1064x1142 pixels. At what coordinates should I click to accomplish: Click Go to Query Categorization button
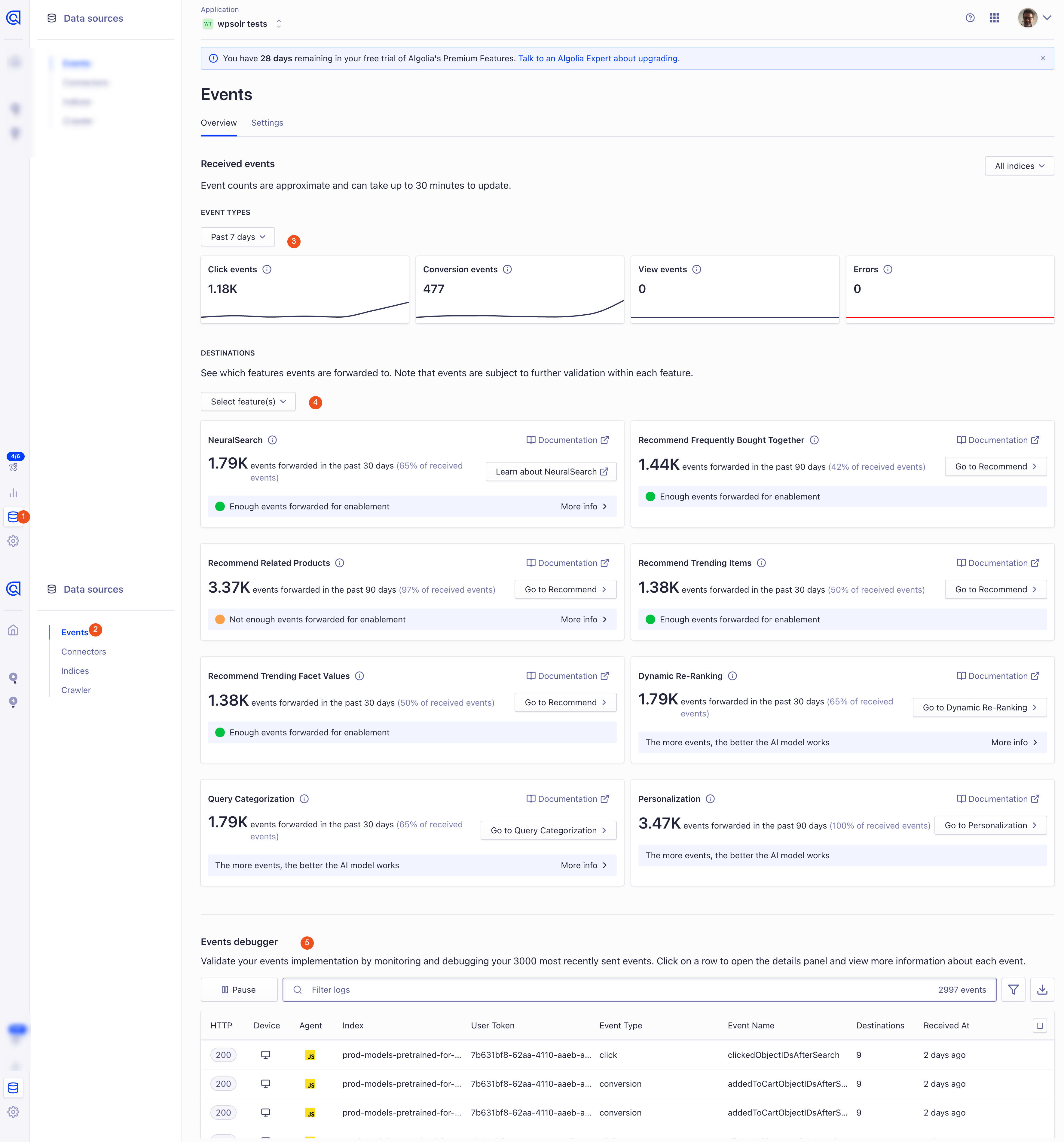coord(549,831)
